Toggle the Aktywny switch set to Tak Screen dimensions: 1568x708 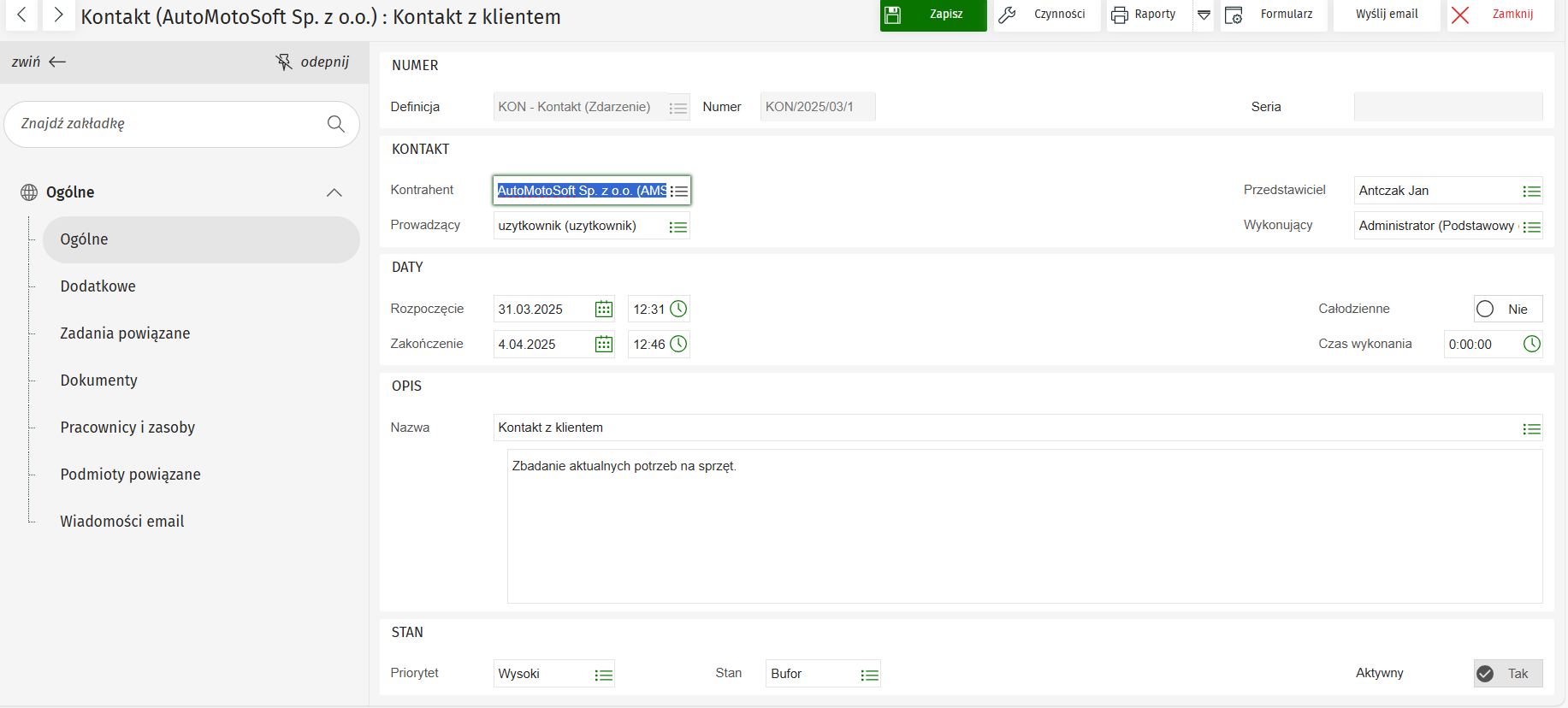coord(1486,674)
